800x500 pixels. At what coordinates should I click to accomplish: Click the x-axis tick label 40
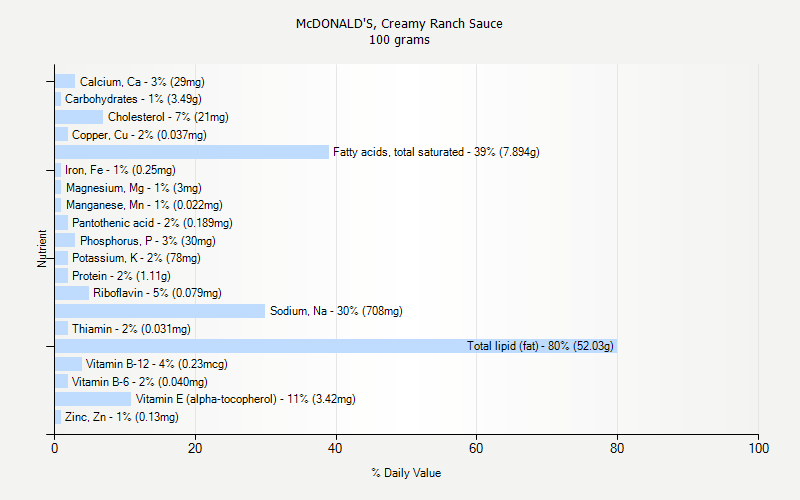[x=335, y=448]
